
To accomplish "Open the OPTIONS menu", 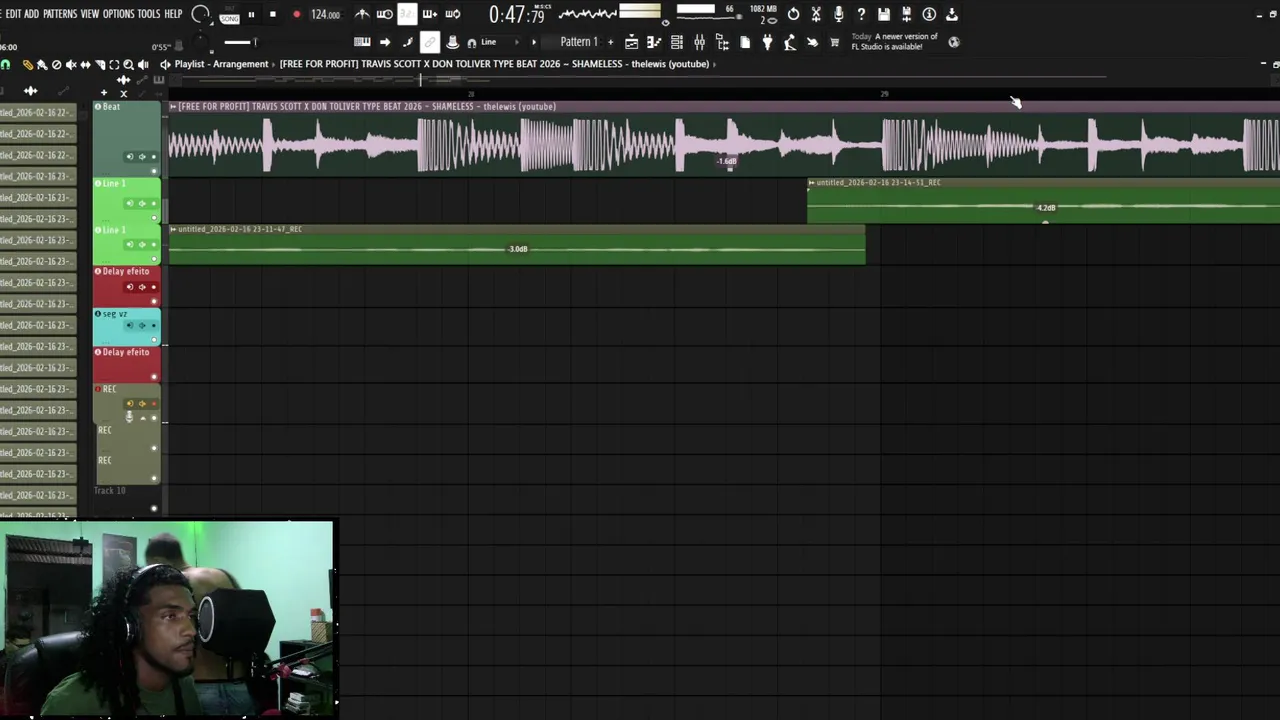I will tap(118, 14).
